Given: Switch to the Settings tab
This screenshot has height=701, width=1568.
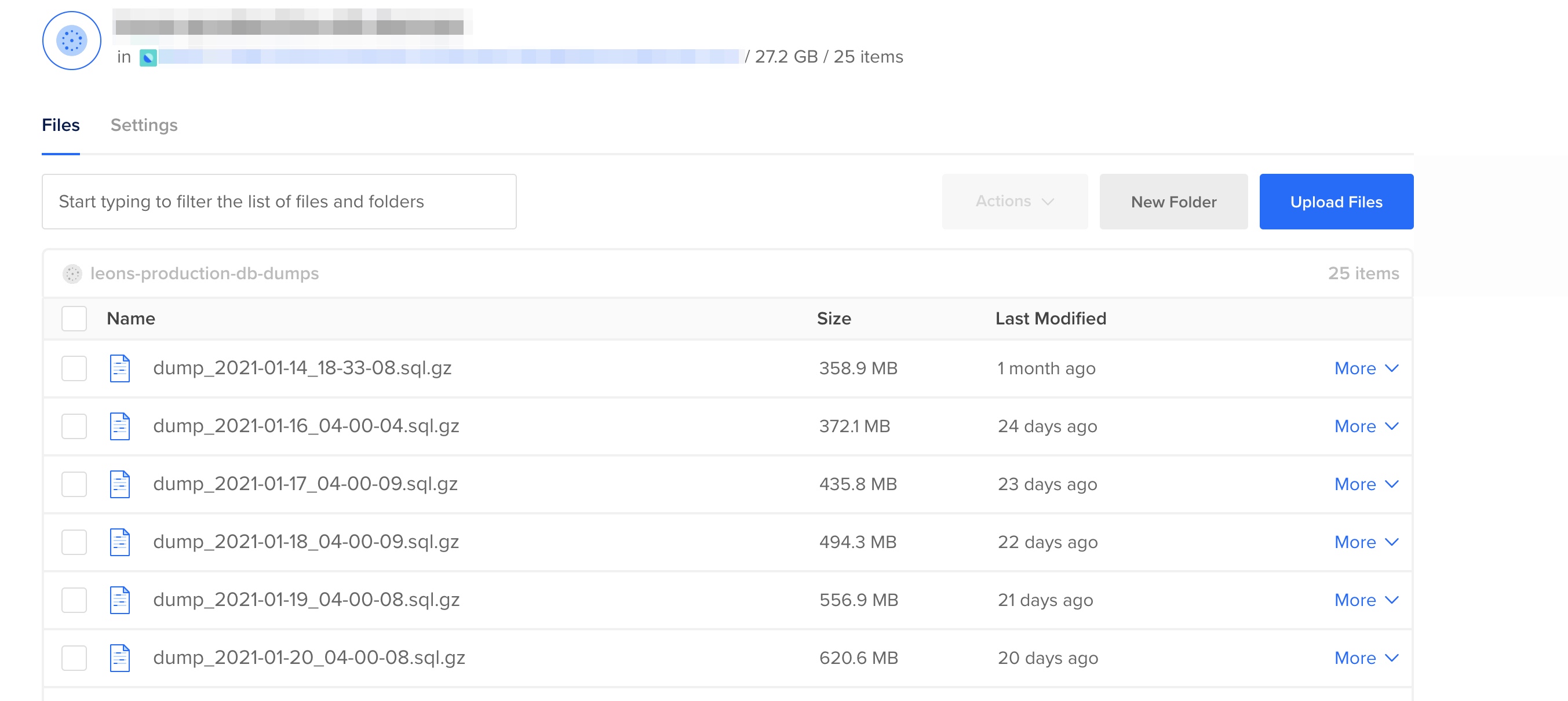Looking at the screenshot, I should pyautogui.click(x=144, y=125).
